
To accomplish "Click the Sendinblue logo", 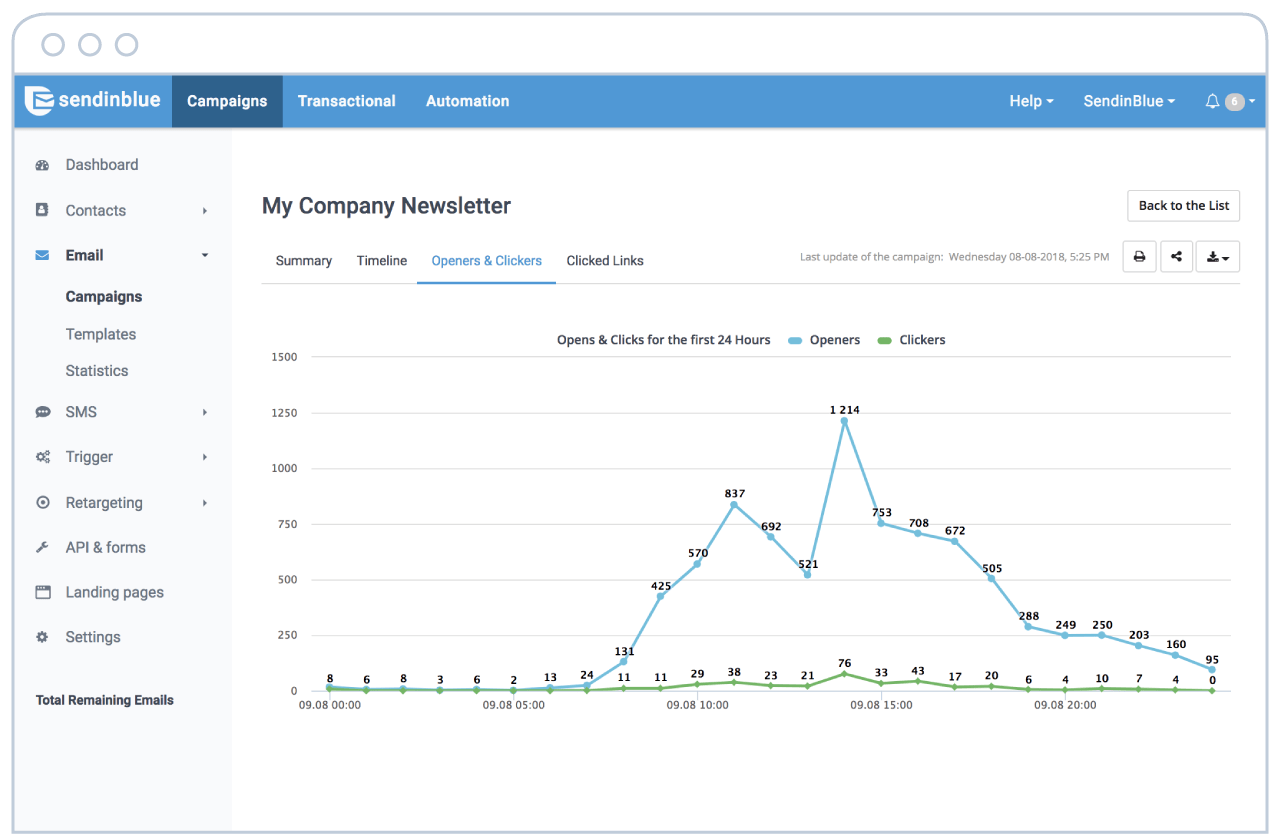I will (x=93, y=100).
